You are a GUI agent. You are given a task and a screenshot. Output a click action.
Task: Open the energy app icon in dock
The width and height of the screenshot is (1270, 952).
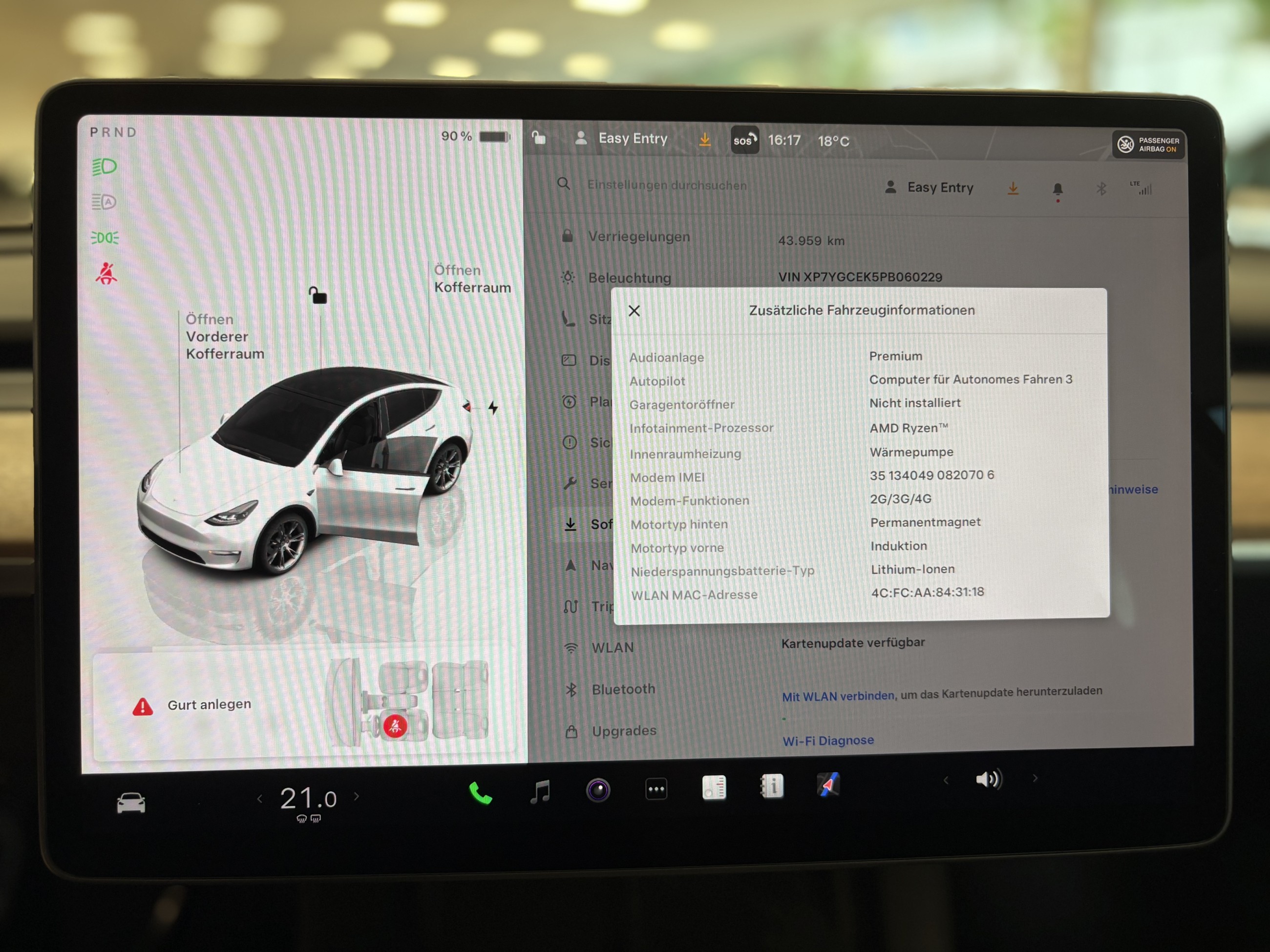[714, 787]
